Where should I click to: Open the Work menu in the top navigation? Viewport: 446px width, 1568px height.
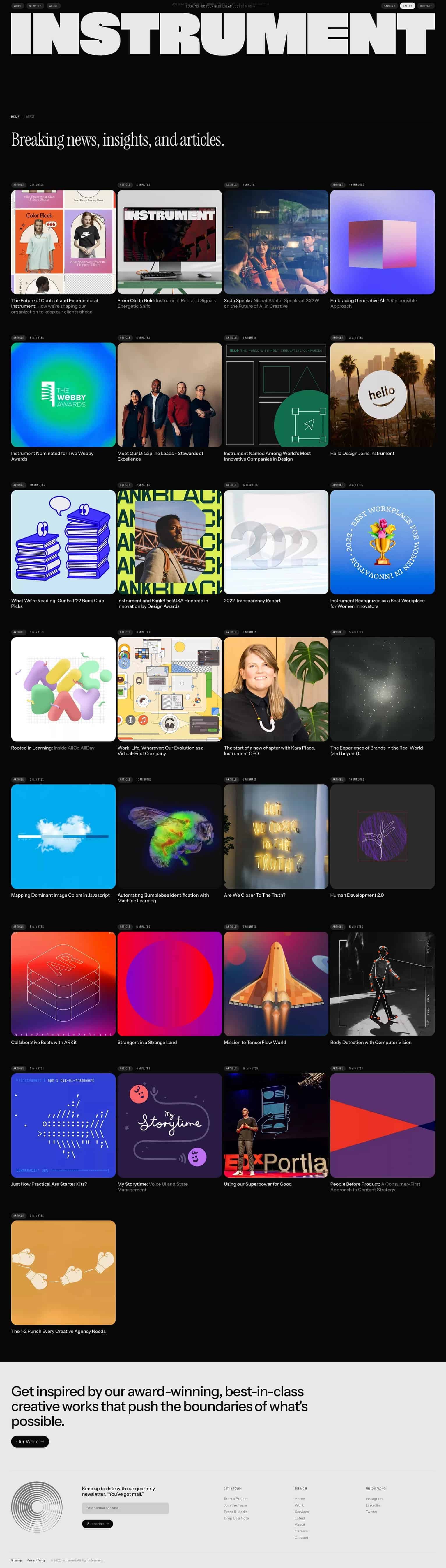[x=17, y=6]
